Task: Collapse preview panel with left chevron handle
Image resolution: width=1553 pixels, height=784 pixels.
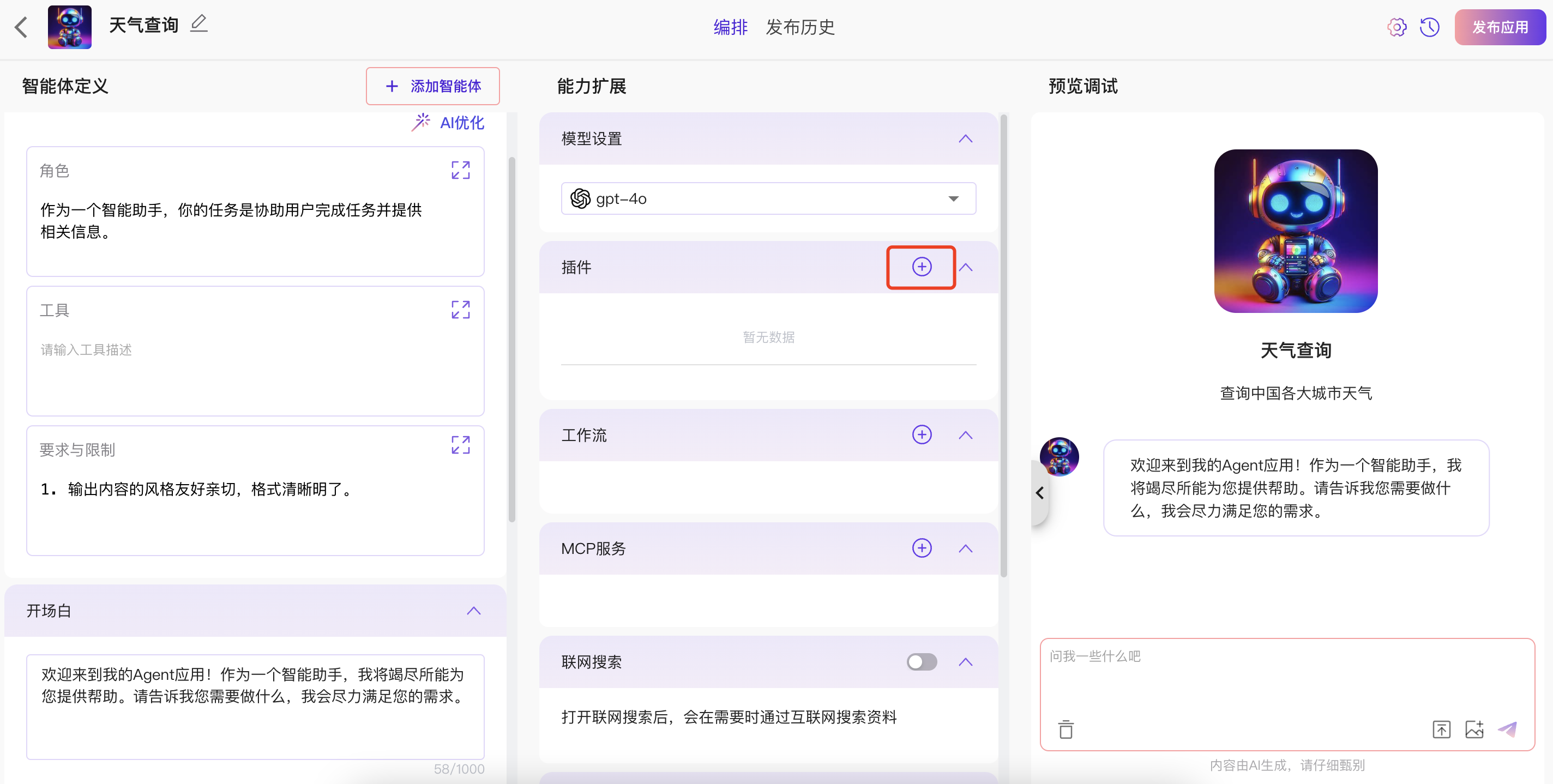Action: 1040,492
